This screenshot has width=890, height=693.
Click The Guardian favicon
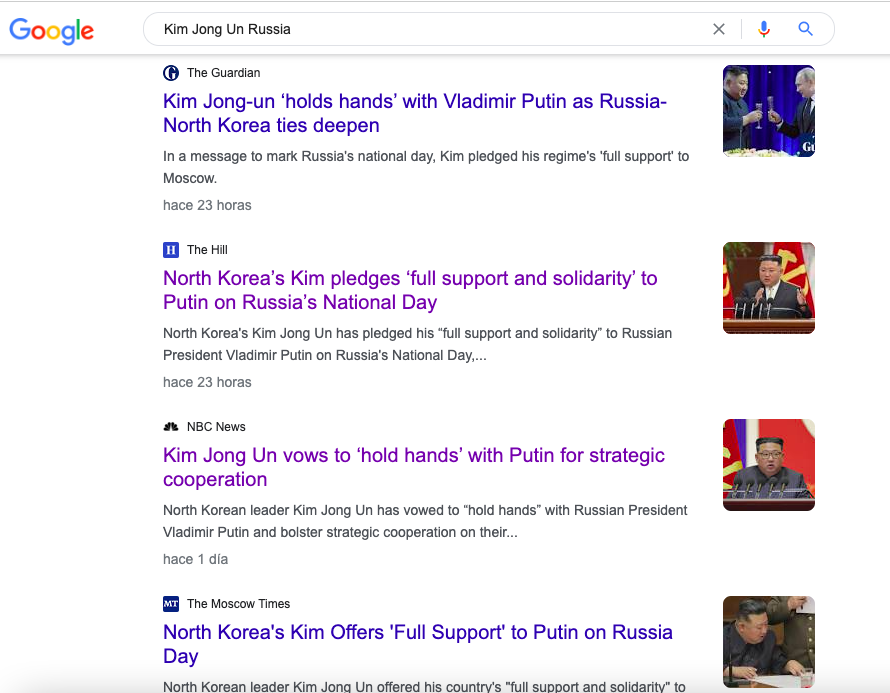[171, 73]
